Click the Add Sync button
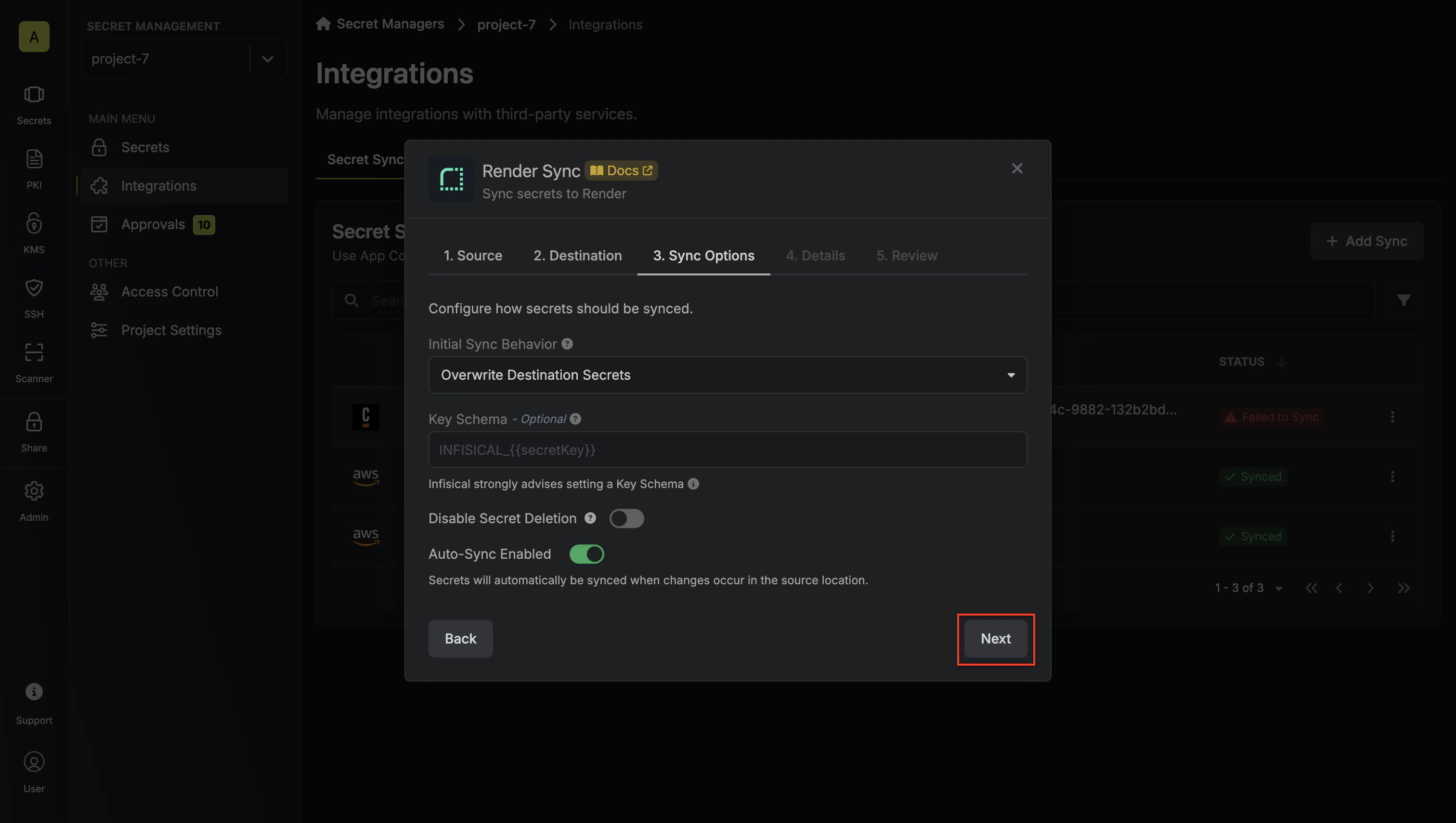The image size is (1456, 823). click(1366, 241)
